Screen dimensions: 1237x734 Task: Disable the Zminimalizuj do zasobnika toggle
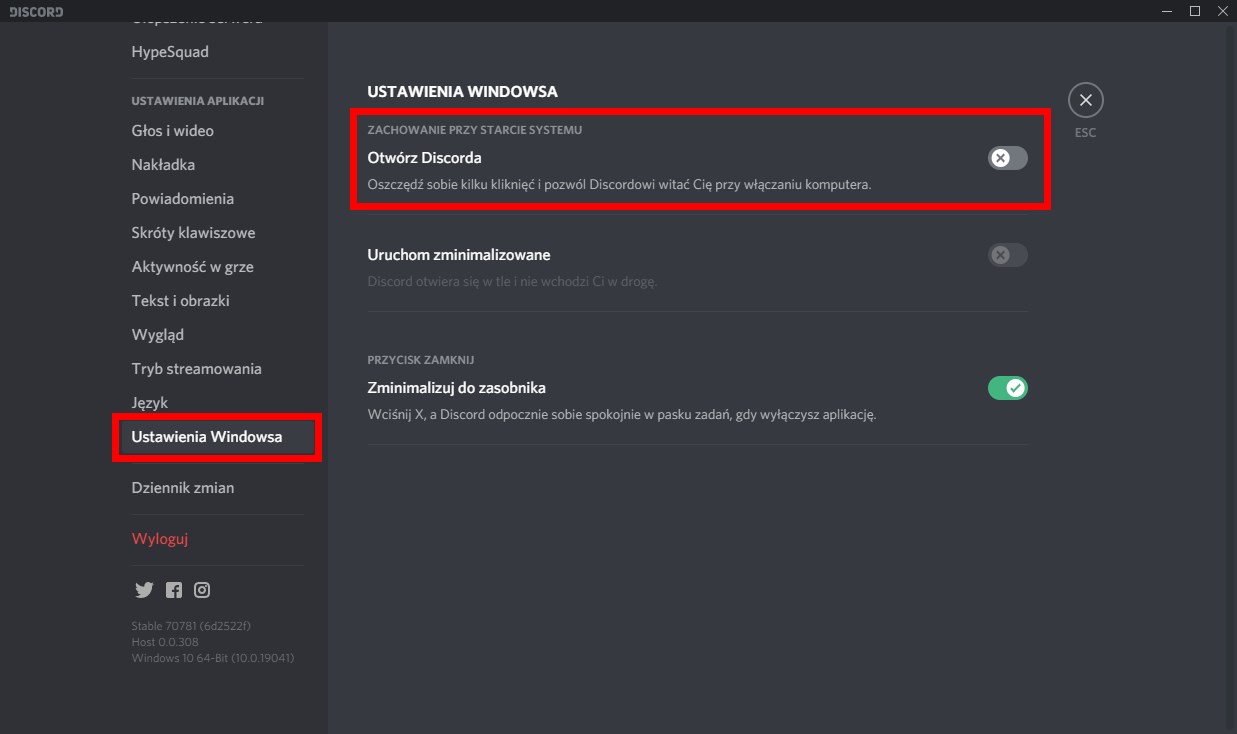pyautogui.click(x=1007, y=388)
